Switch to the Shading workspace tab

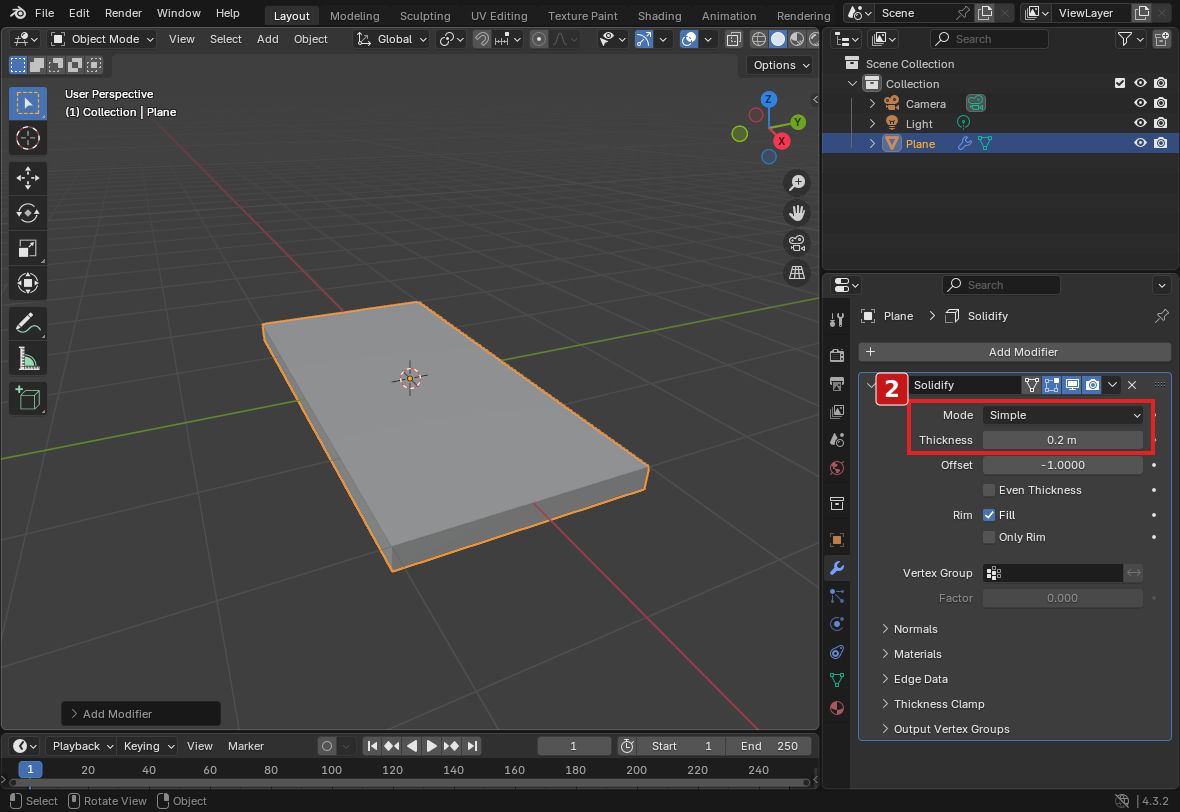click(x=659, y=15)
